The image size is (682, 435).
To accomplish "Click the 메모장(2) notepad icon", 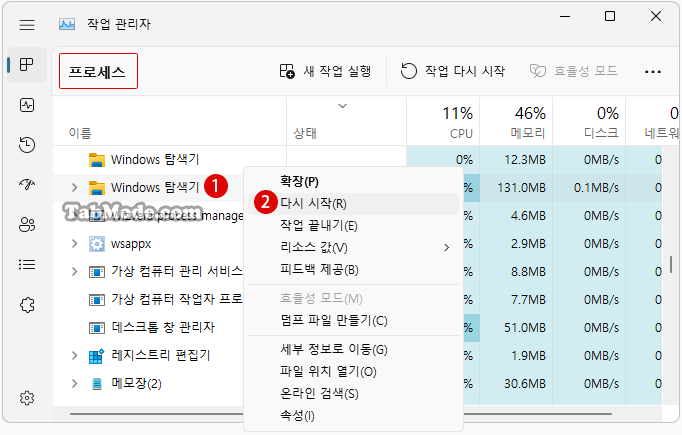I will tap(97, 384).
